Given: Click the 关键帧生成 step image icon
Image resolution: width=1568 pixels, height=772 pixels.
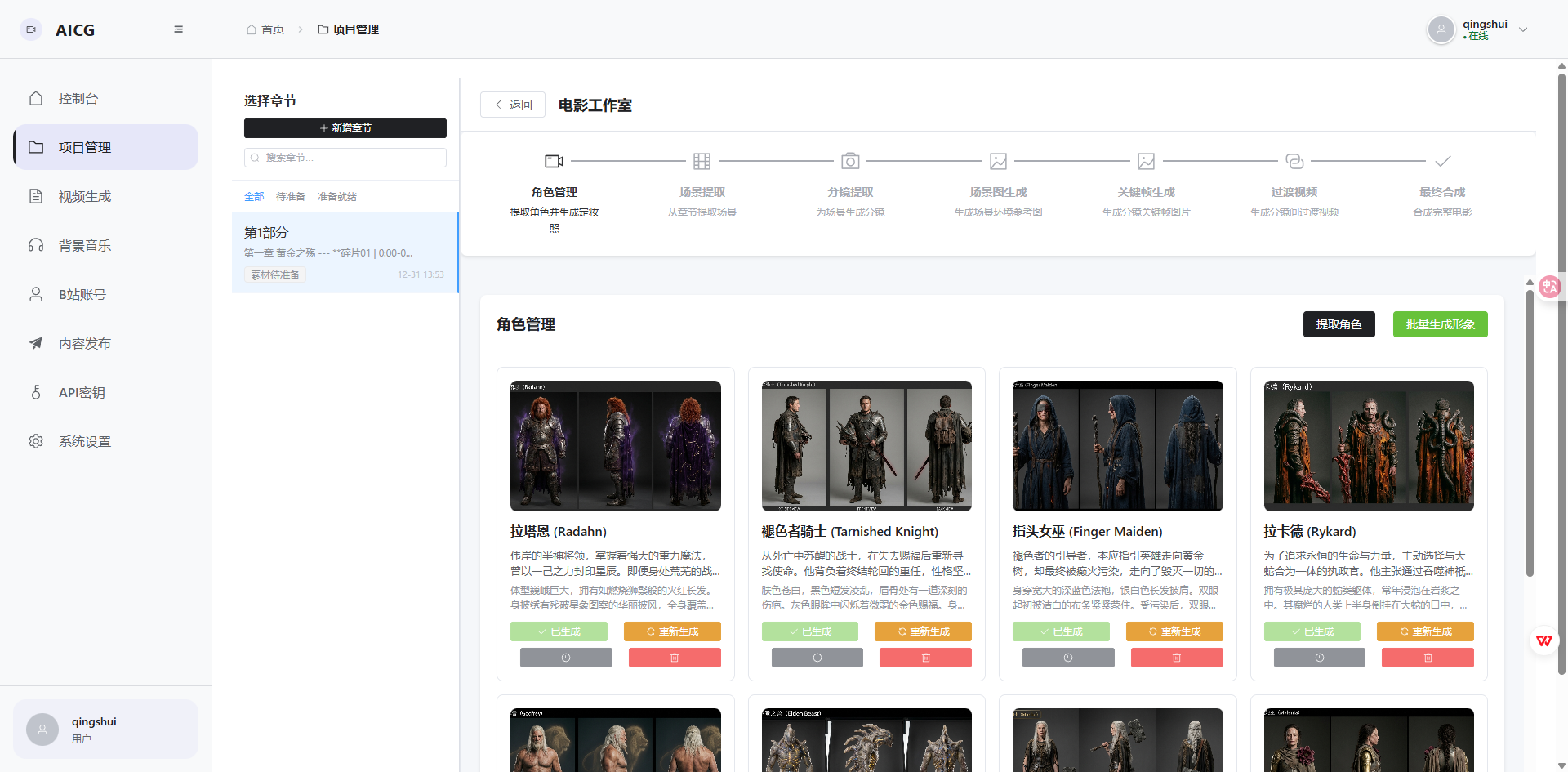Looking at the screenshot, I should (x=1147, y=161).
